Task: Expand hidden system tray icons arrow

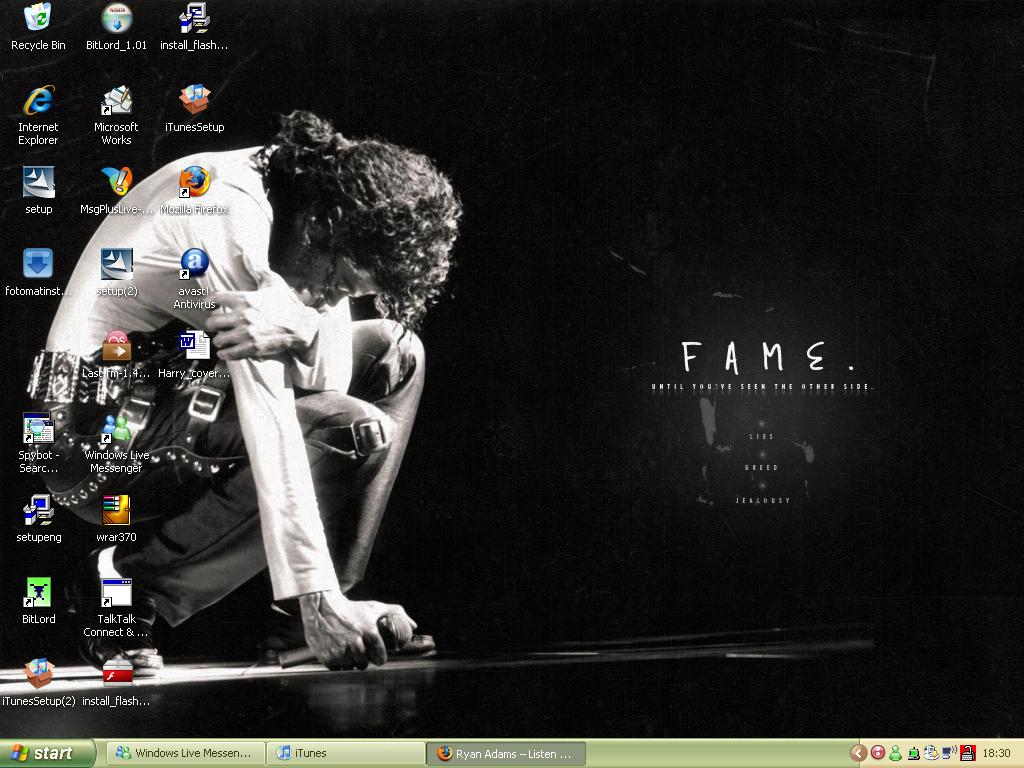Action: (x=858, y=753)
